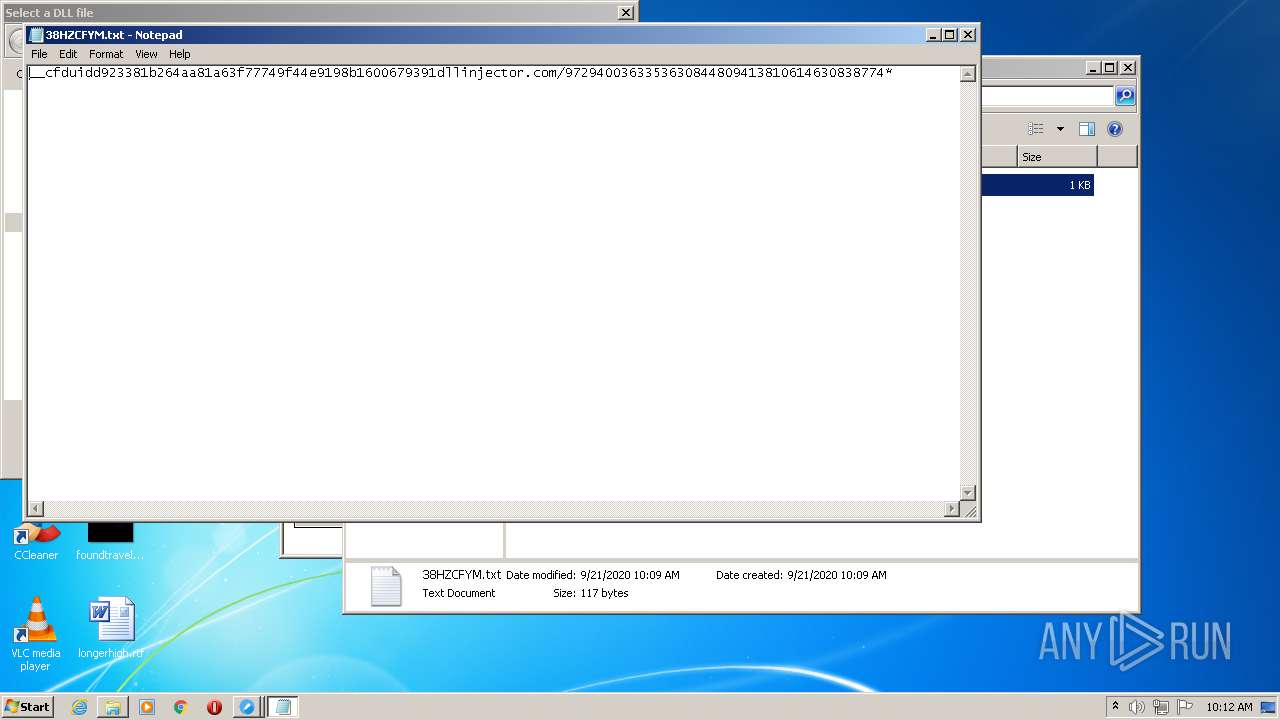
Task: Minimize the Notepad window
Action: click(x=933, y=35)
